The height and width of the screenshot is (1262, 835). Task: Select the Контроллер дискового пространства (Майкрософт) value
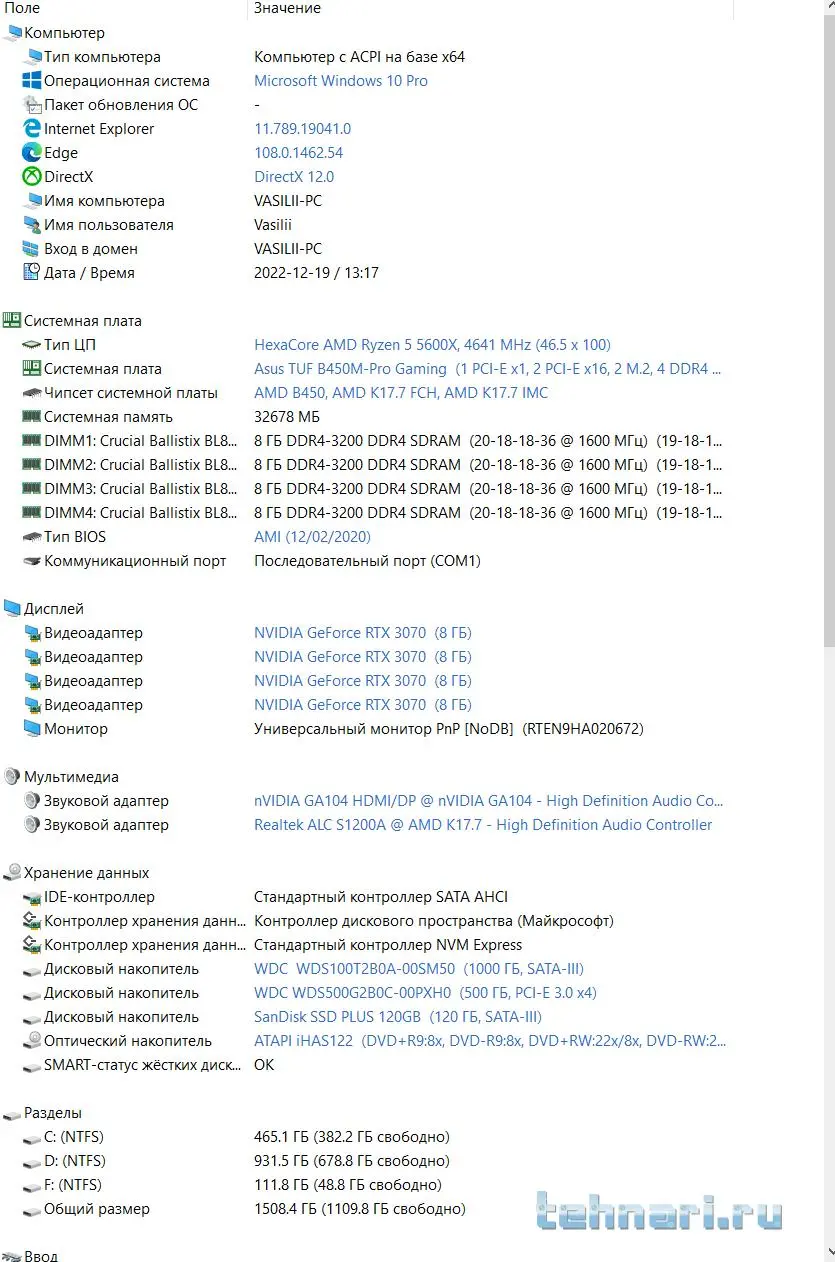(x=434, y=921)
